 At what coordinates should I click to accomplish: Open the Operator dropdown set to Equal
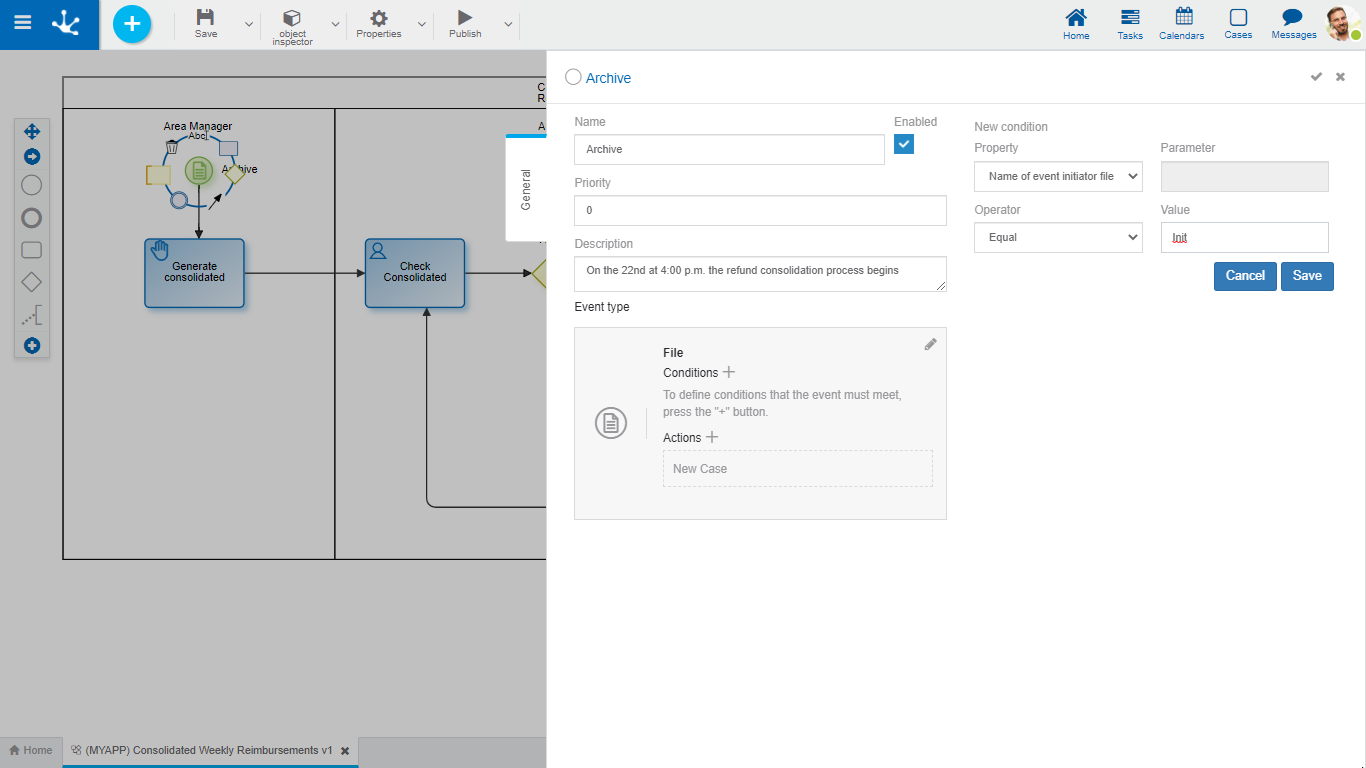pos(1058,237)
